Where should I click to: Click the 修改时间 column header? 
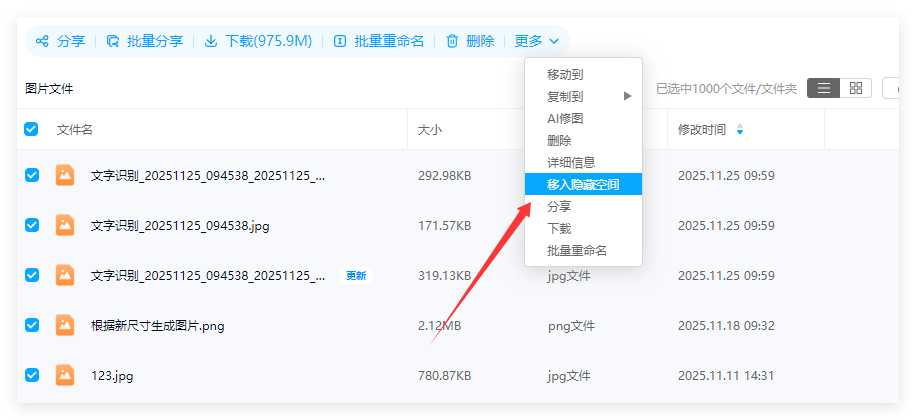702,129
